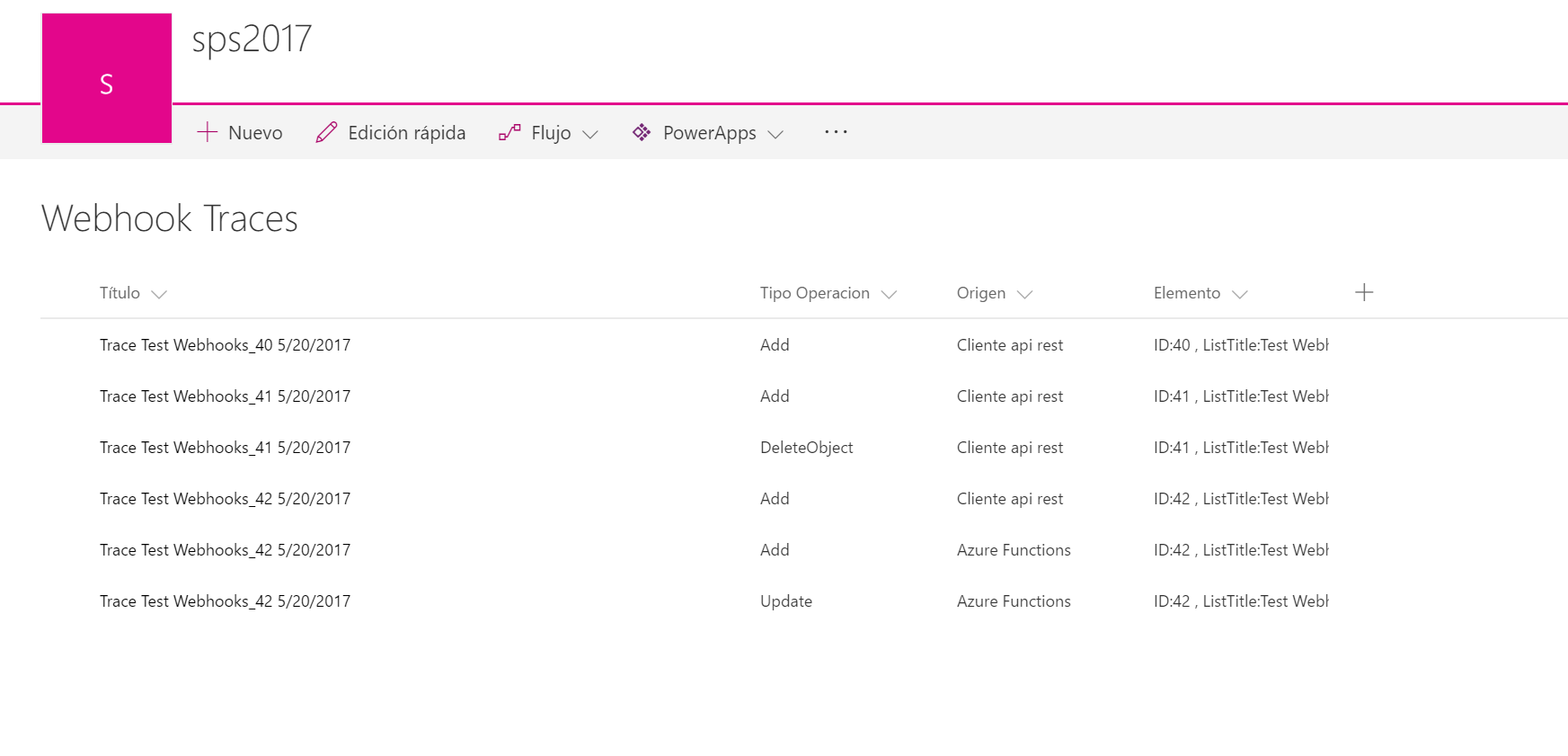Click the plus icon to add column
The image size is (1568, 756).
point(1363,292)
